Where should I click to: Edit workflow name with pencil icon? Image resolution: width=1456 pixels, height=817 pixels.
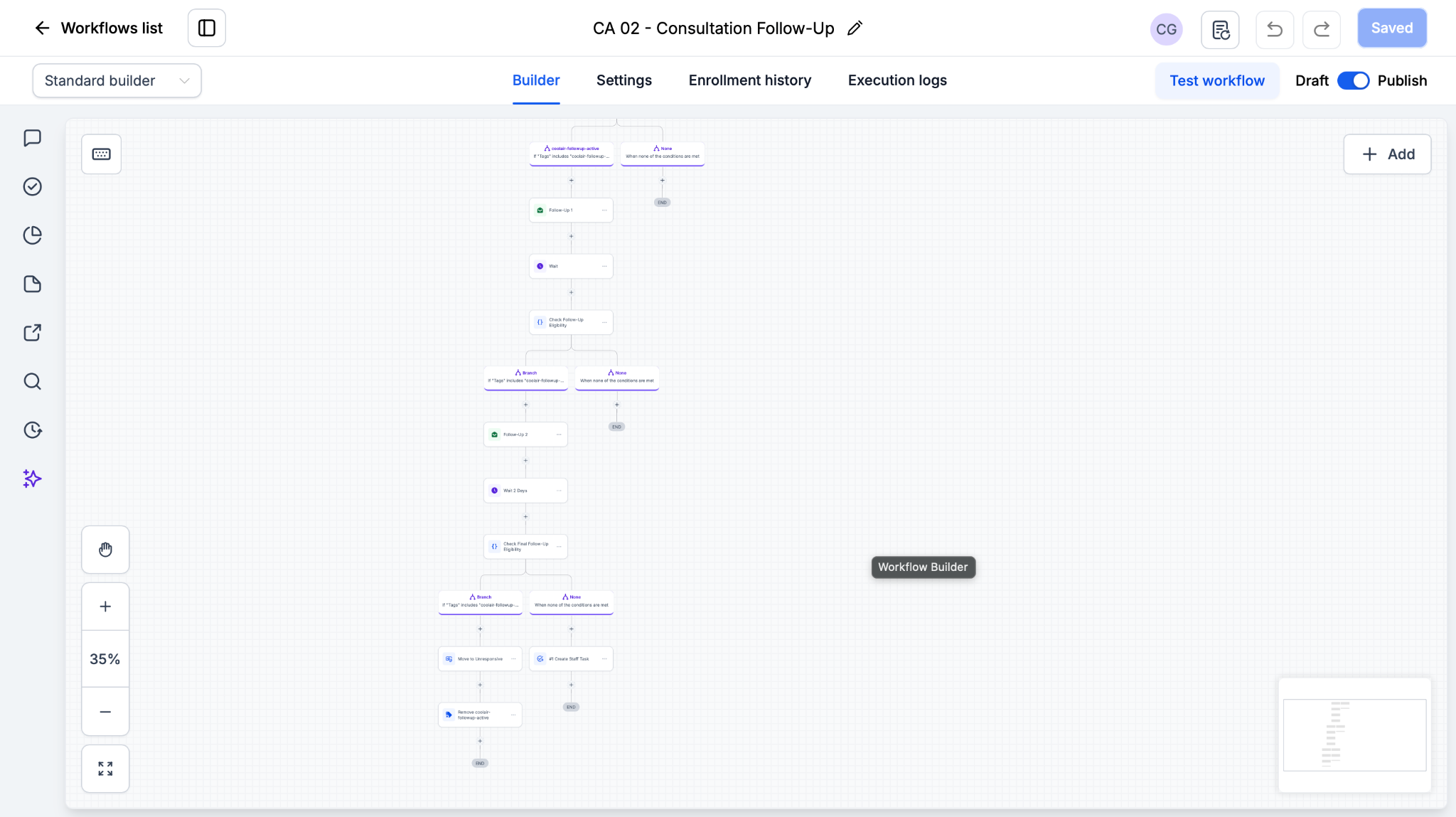(x=855, y=28)
